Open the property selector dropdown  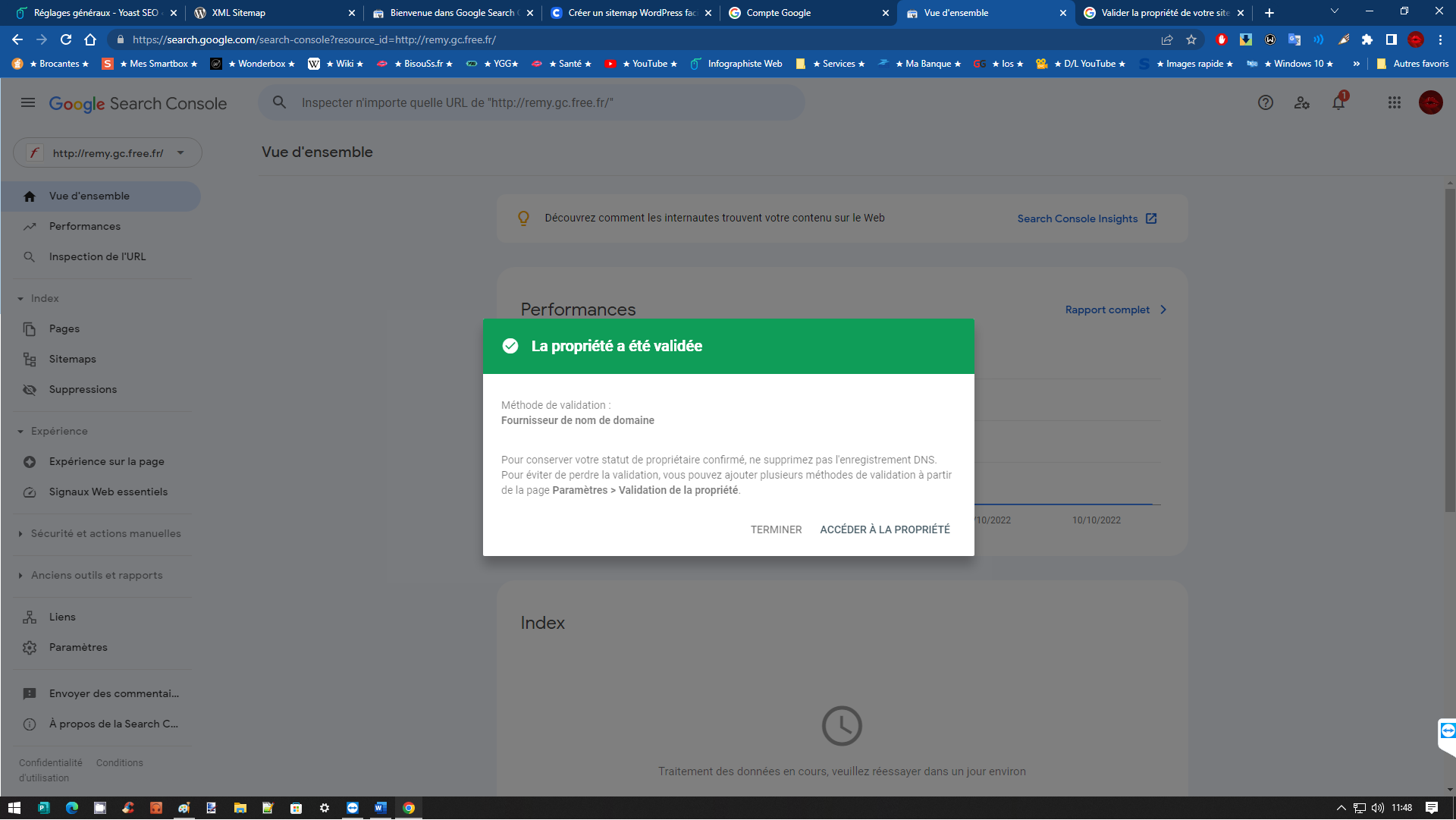108,153
